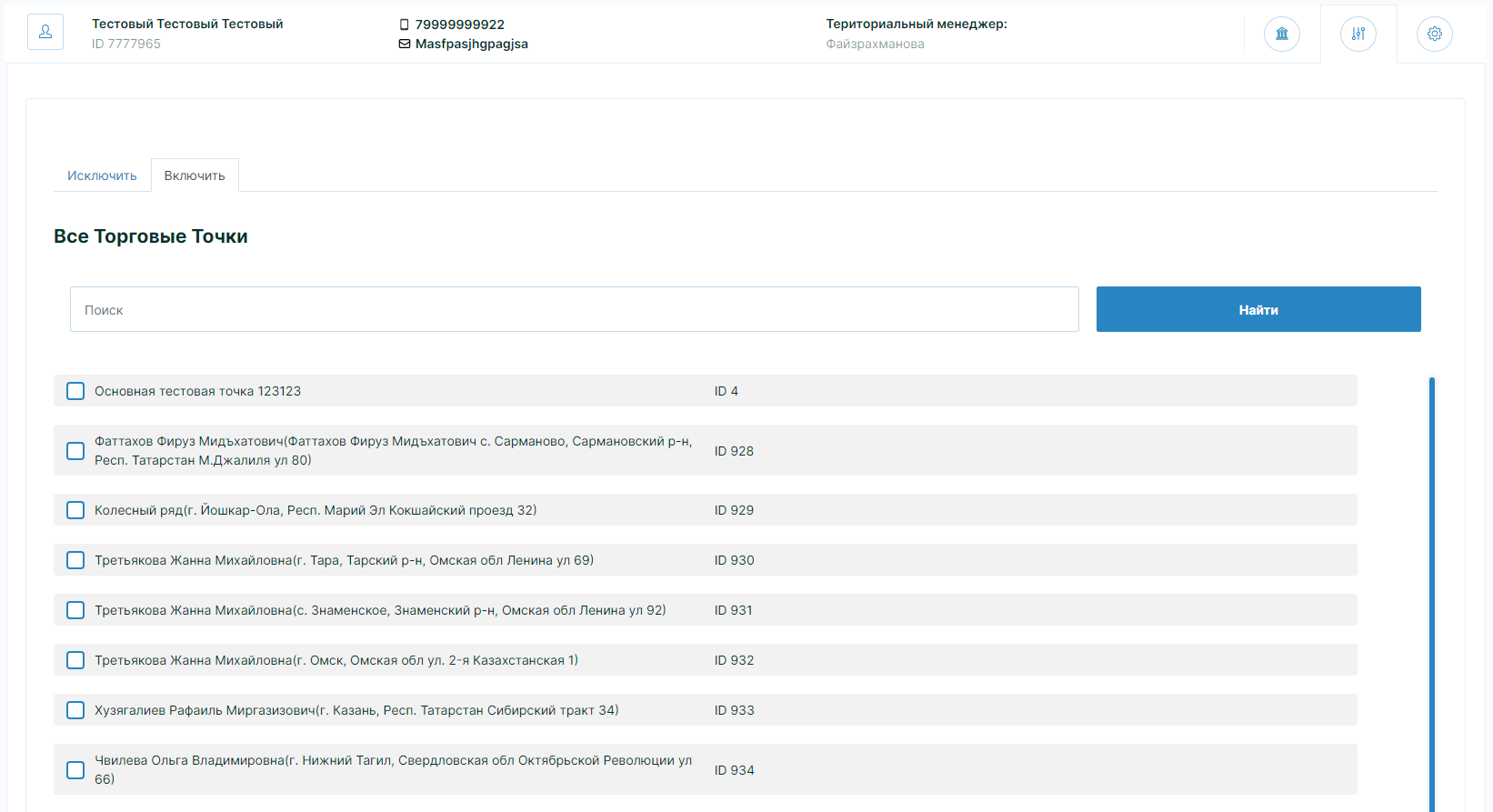Enable checkbox for Фаттахов Фируз Мидъхатович
Viewport: 1493px width, 812px height.
(75, 451)
